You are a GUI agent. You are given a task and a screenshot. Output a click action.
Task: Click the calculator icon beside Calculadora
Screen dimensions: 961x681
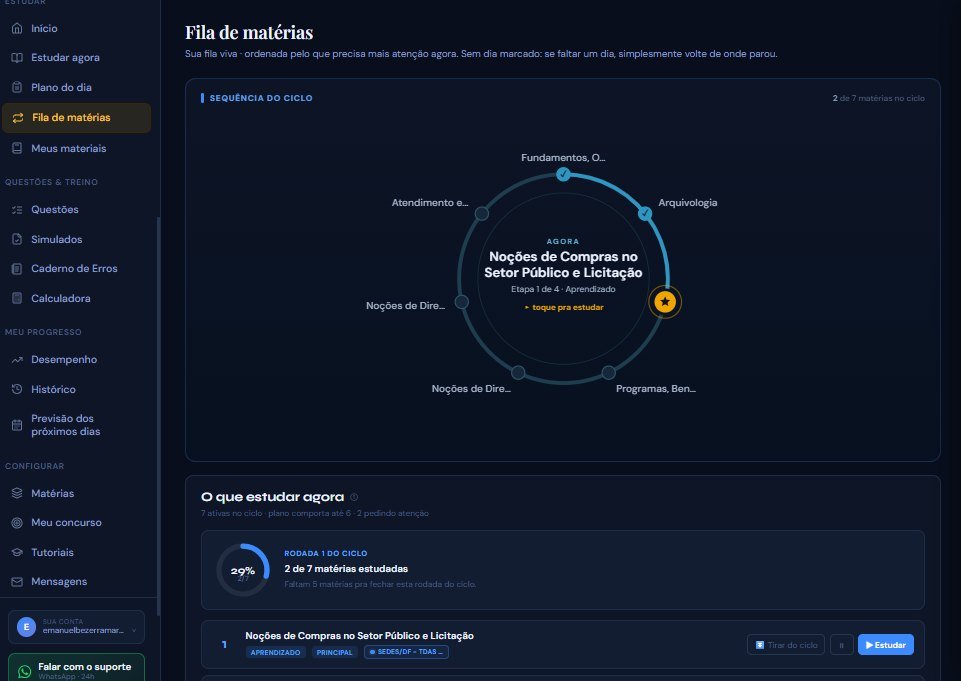[17, 299]
